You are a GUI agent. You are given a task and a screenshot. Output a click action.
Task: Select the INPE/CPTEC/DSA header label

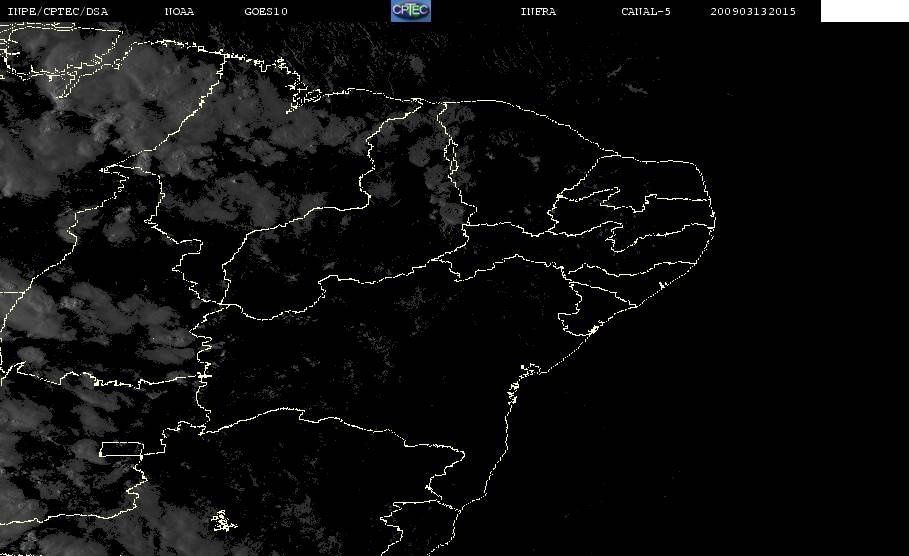[x=57, y=11]
